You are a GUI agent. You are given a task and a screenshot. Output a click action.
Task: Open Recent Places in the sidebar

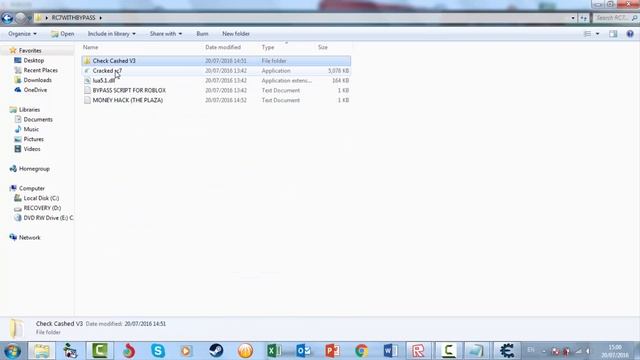click(x=40, y=70)
